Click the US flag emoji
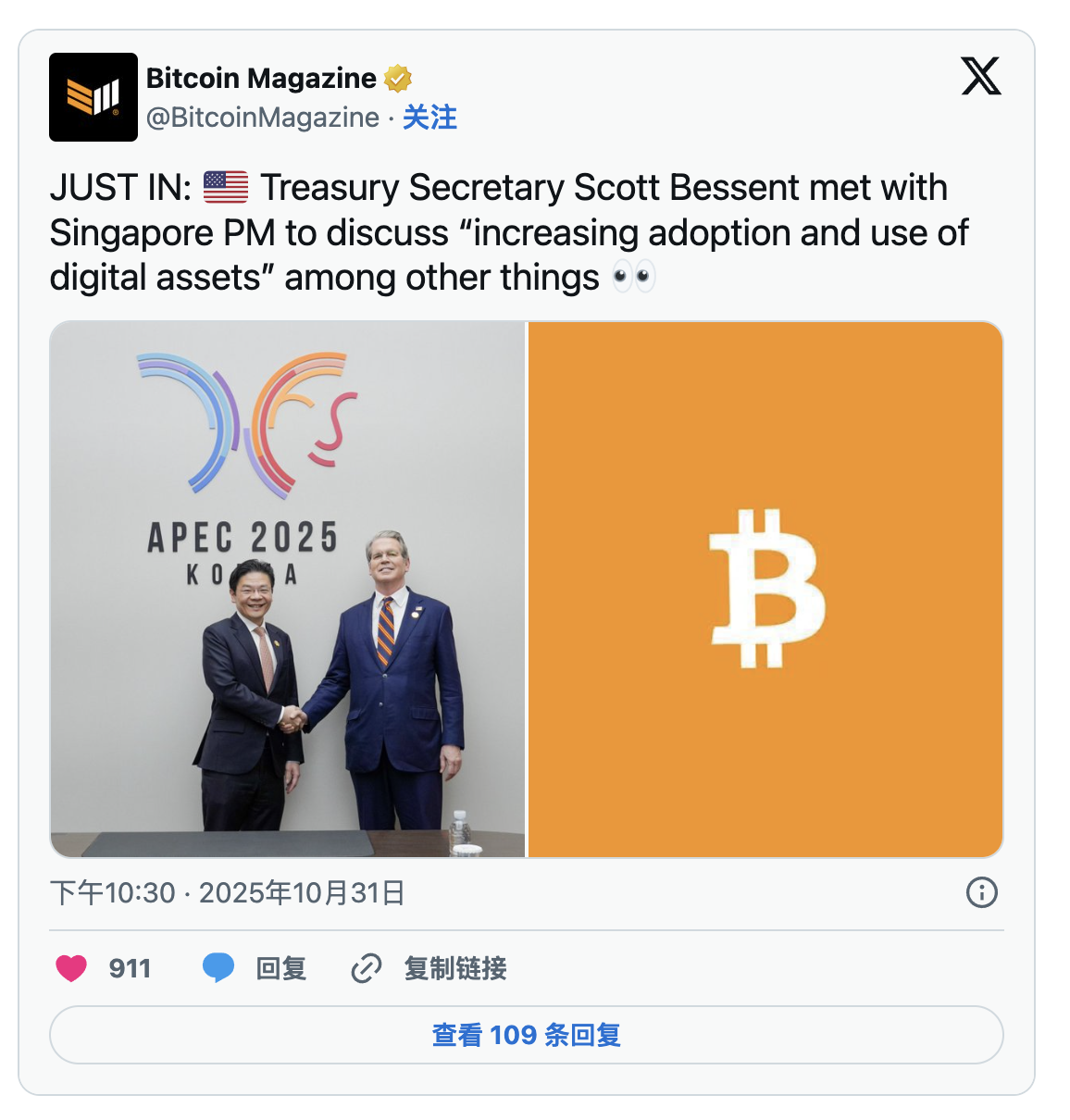The image size is (1070, 1120). click(x=226, y=187)
